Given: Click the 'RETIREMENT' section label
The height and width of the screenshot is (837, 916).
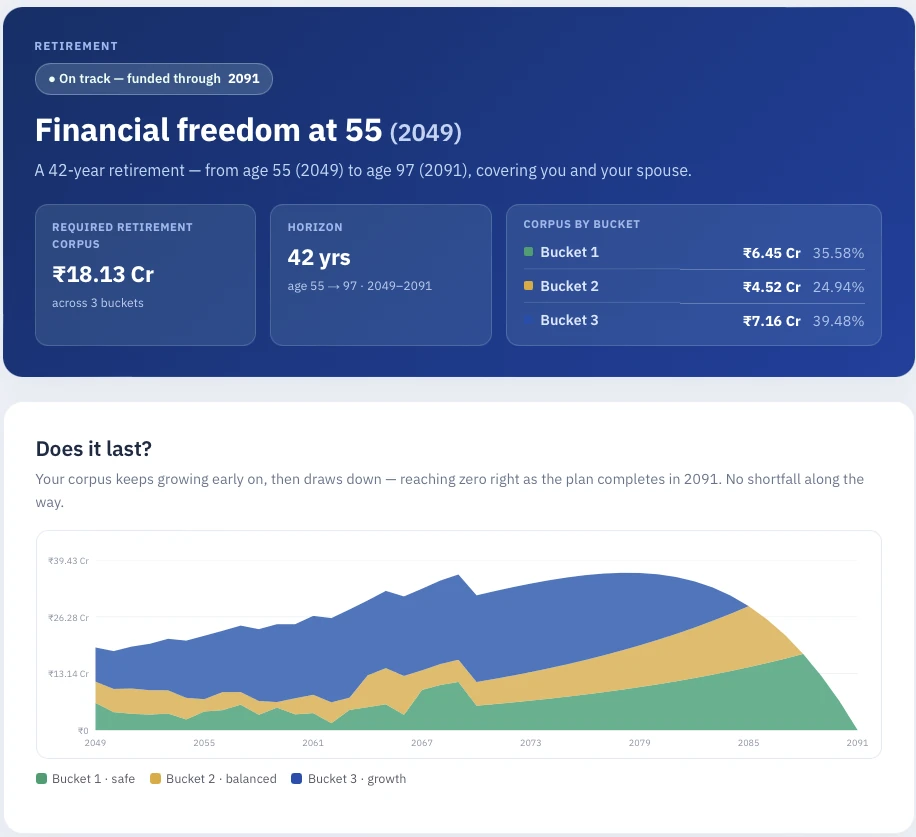Looking at the screenshot, I should [76, 46].
